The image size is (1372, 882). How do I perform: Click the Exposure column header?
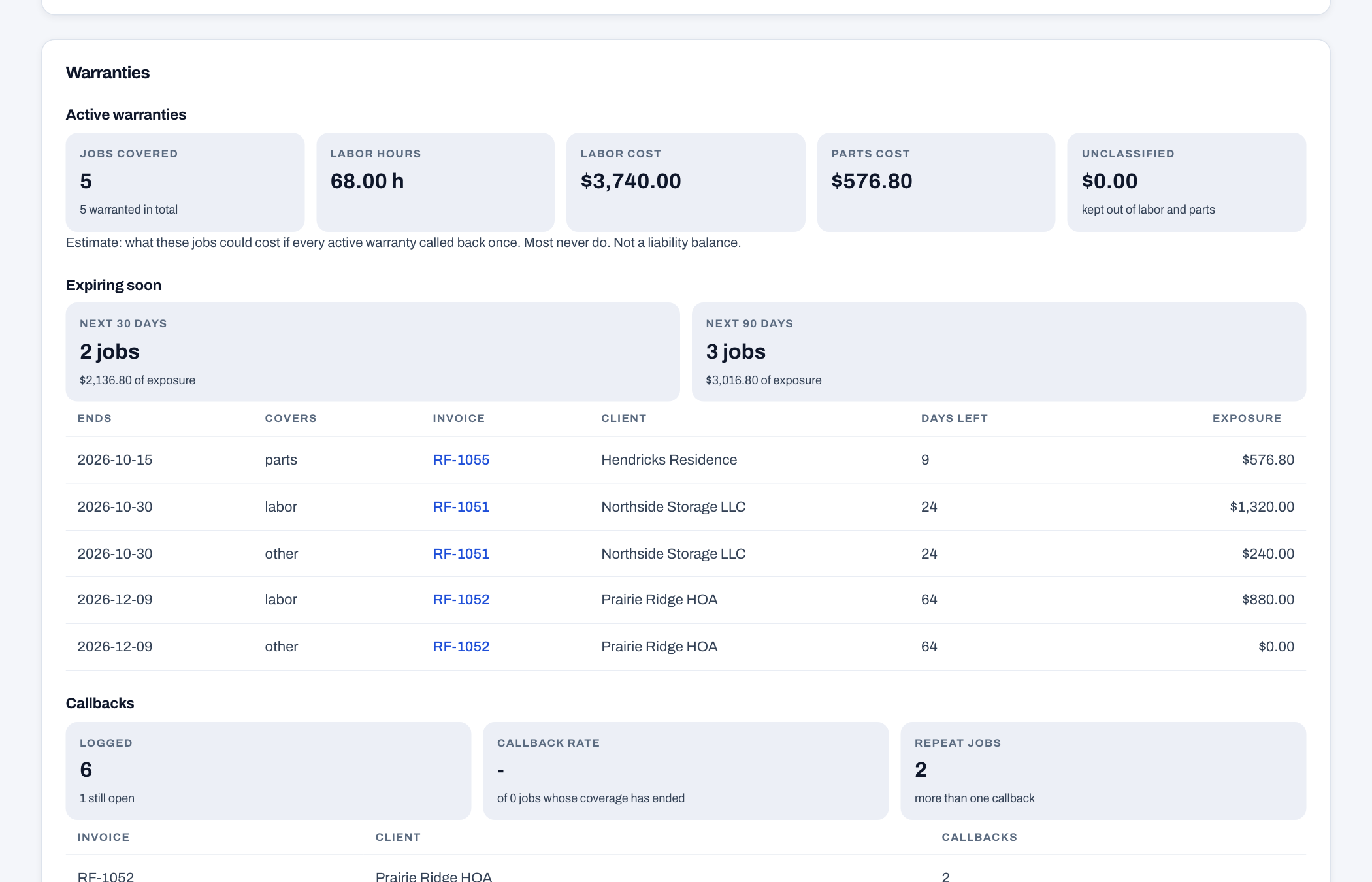[1247, 418]
